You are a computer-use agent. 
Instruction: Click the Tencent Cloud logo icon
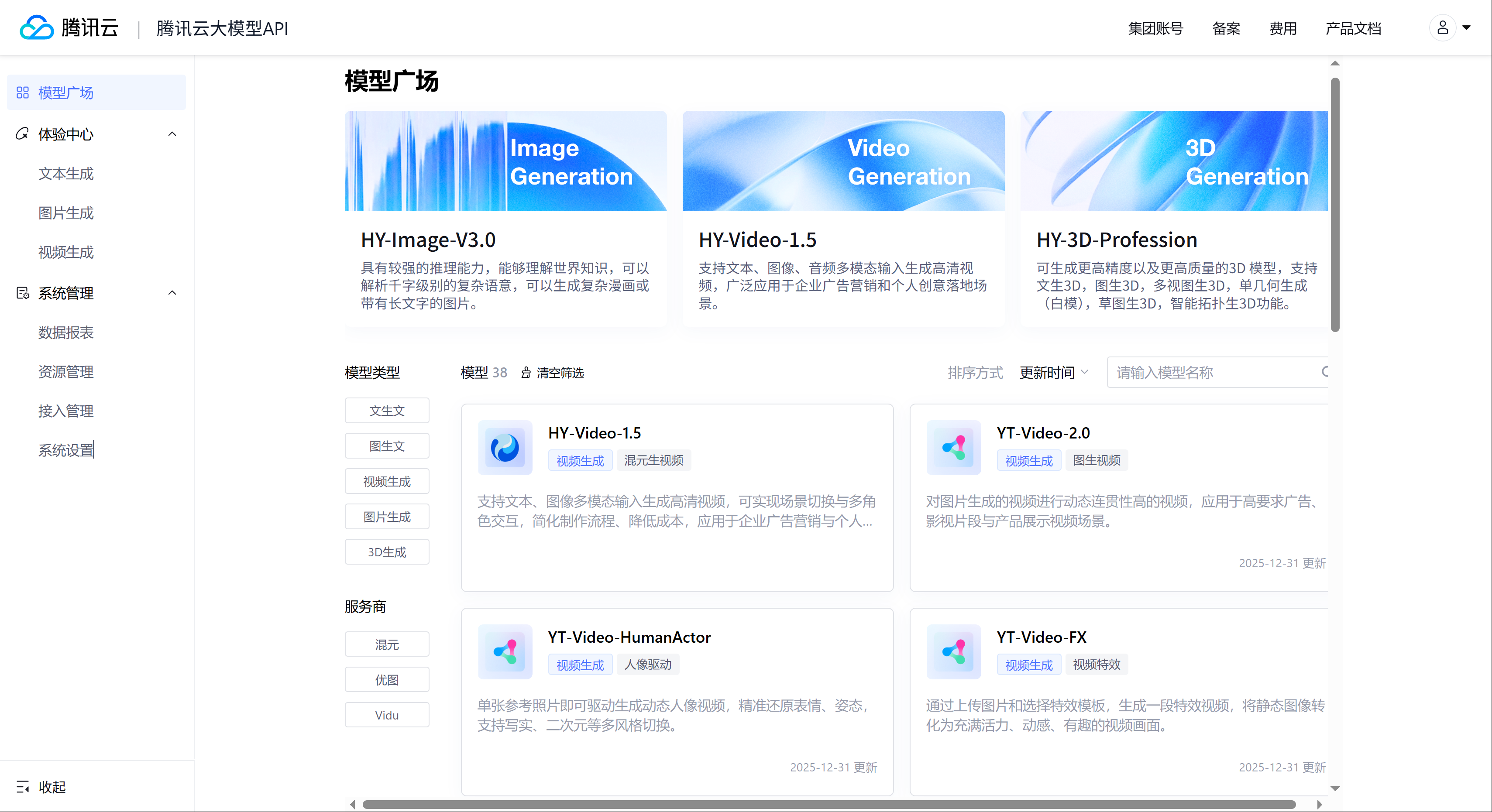point(36,27)
